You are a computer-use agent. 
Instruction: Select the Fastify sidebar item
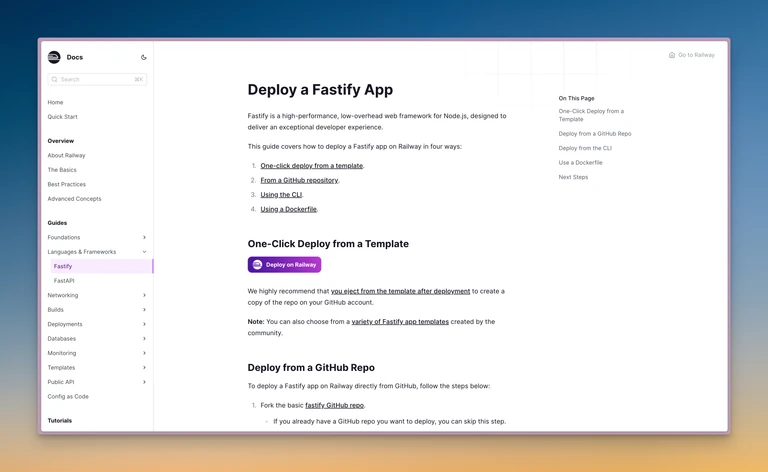(x=102, y=266)
